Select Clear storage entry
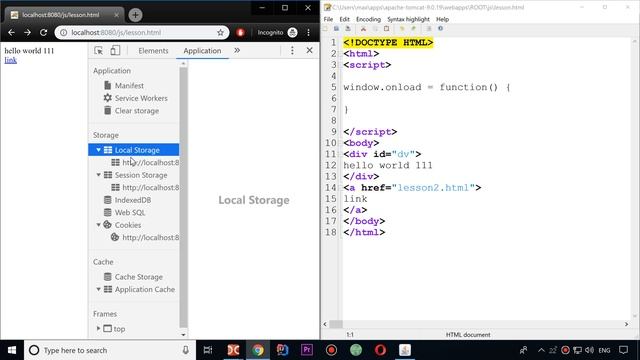The image size is (640, 360). click(x=137, y=111)
